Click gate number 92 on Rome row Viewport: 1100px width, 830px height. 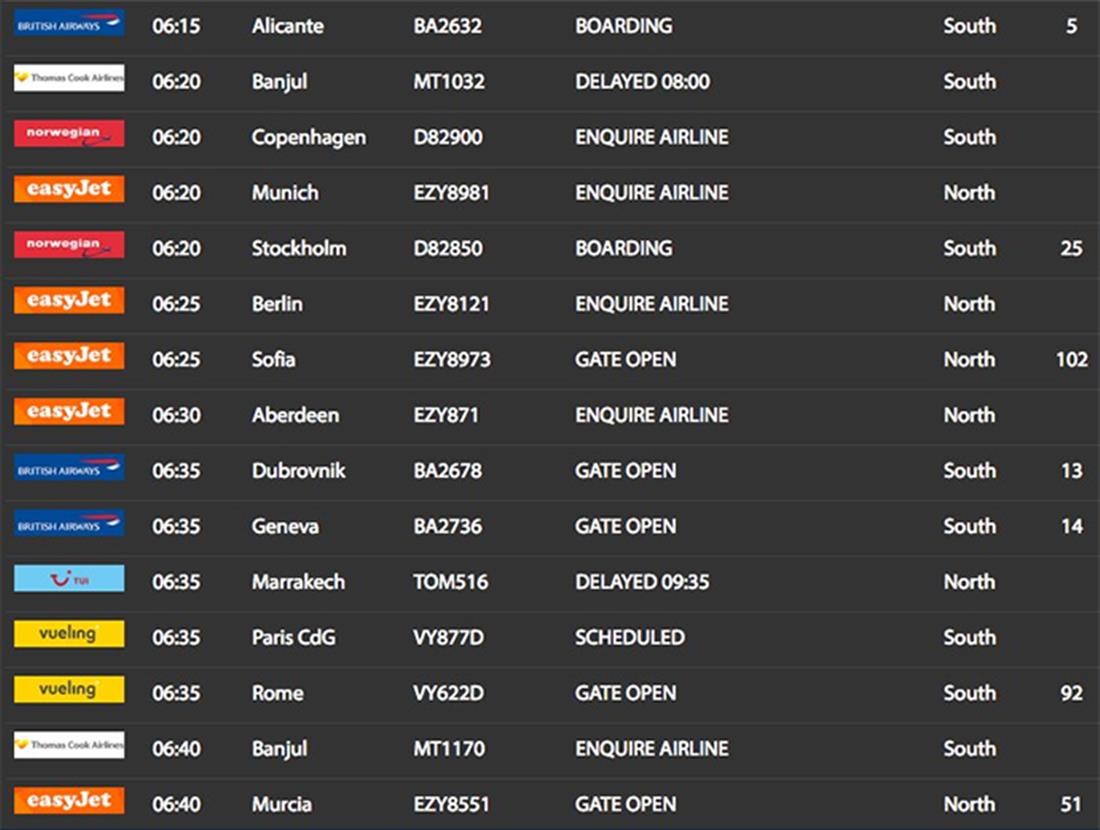(1071, 693)
